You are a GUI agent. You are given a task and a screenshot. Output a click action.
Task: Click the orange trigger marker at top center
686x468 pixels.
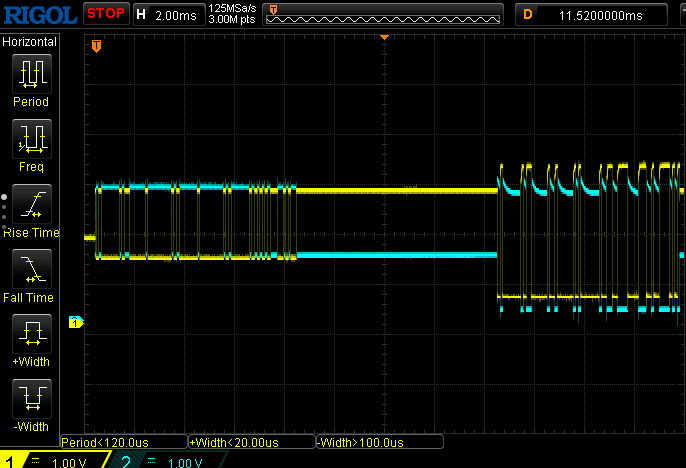point(384,38)
